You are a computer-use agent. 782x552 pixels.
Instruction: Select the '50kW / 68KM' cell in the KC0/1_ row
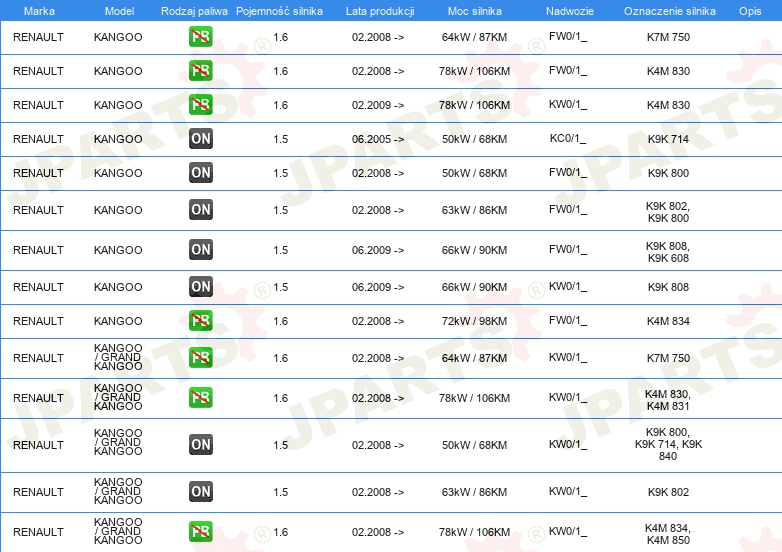pos(474,139)
